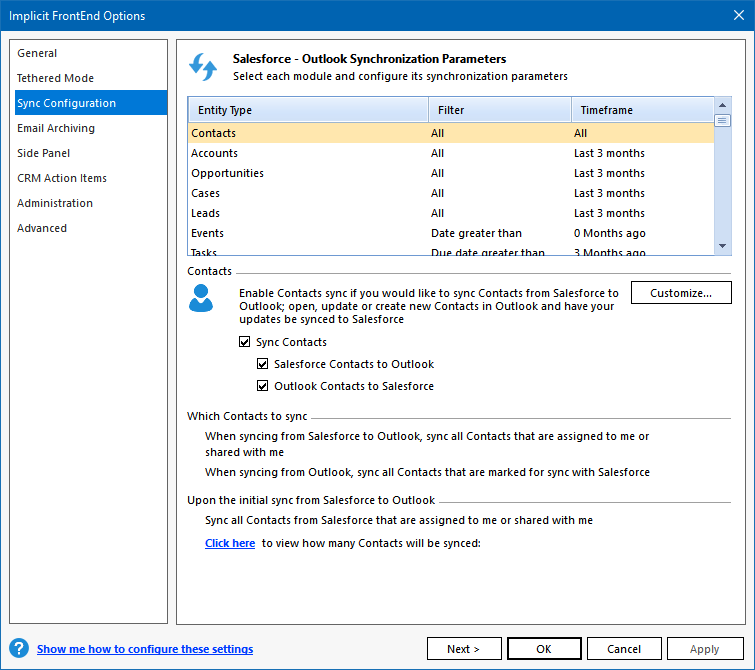This screenshot has height=670, width=755.
Task: Open the Email Archiving section
Action: click(56, 128)
